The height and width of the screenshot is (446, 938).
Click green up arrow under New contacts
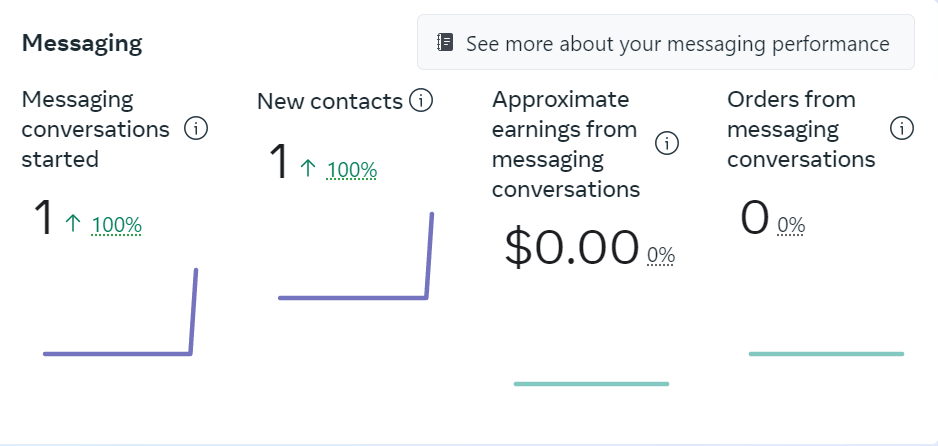[308, 169]
